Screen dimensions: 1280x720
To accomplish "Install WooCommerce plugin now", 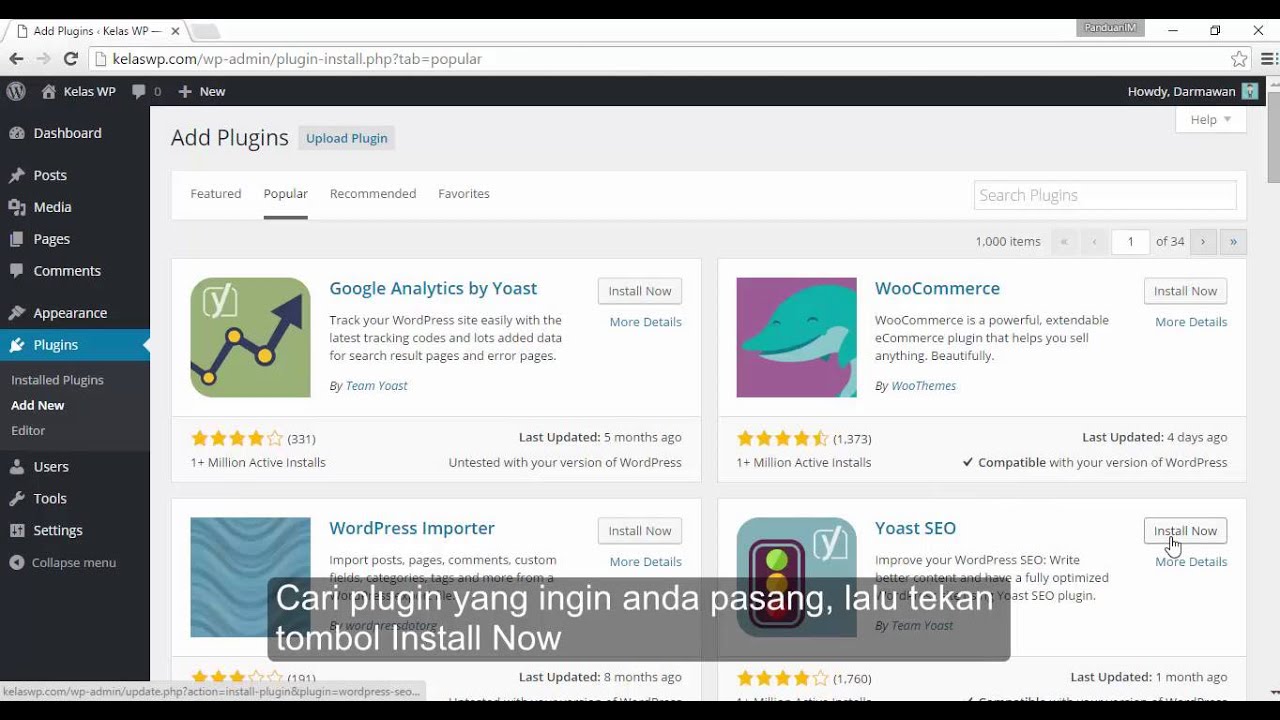I will [1185, 291].
